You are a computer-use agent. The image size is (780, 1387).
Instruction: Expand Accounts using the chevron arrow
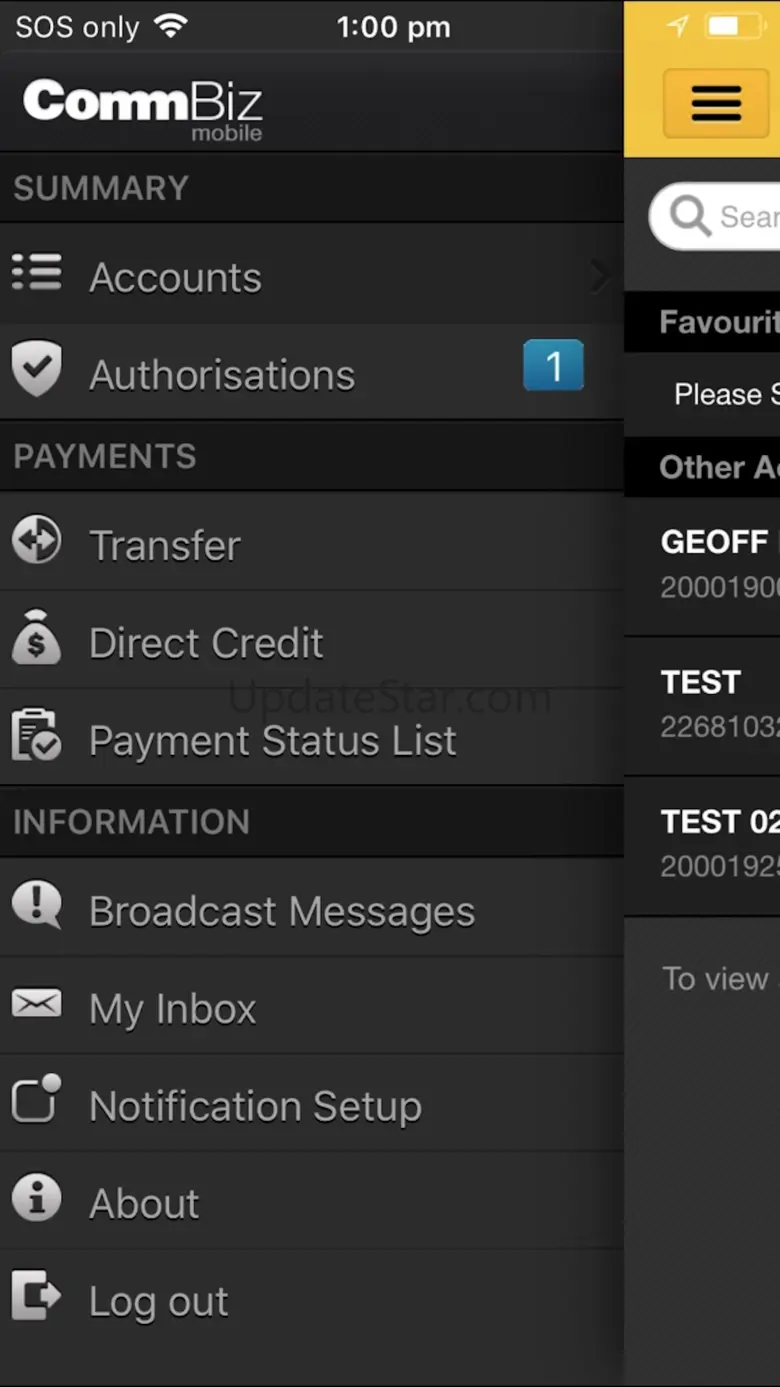pos(599,274)
